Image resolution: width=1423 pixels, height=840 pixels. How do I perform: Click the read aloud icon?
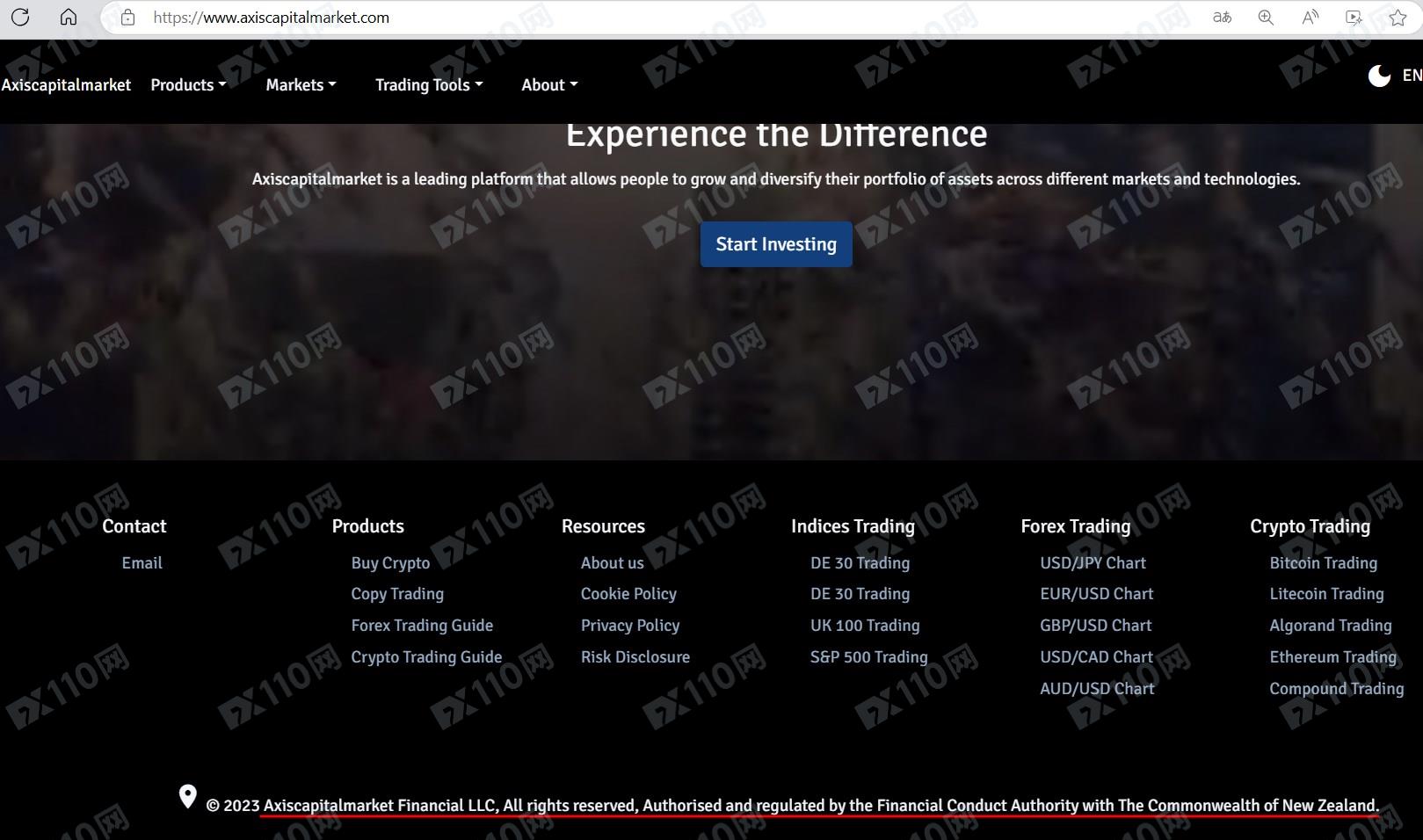pos(1310,18)
